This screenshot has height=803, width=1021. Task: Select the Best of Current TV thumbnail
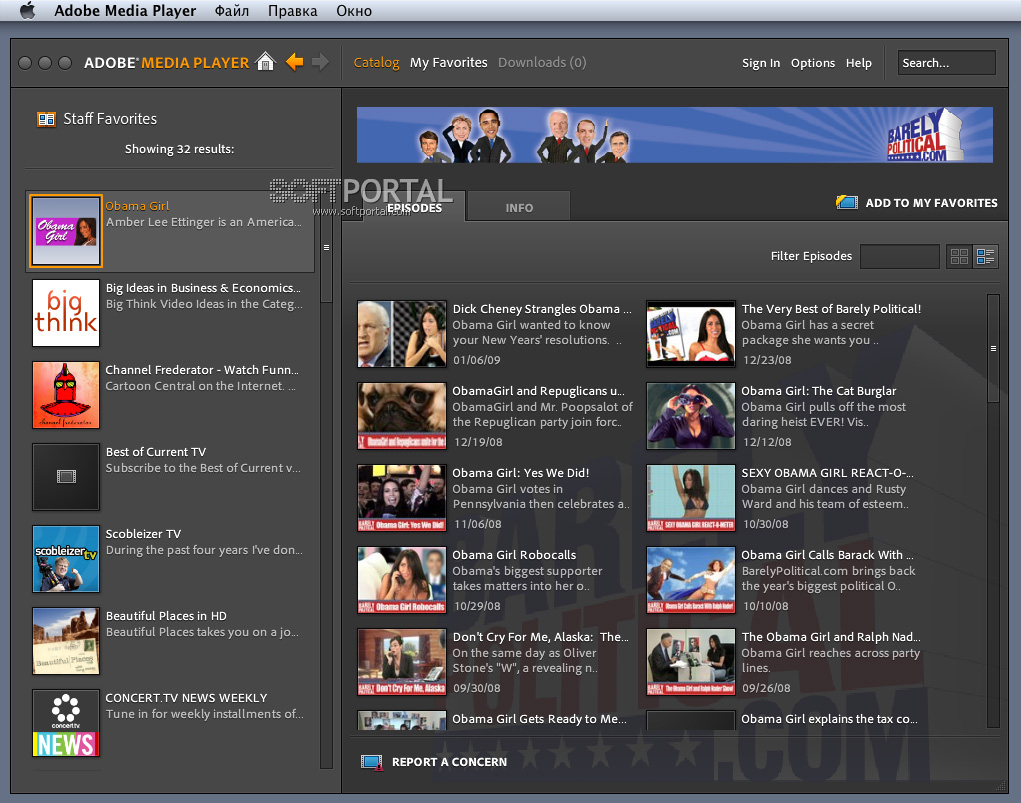[66, 477]
